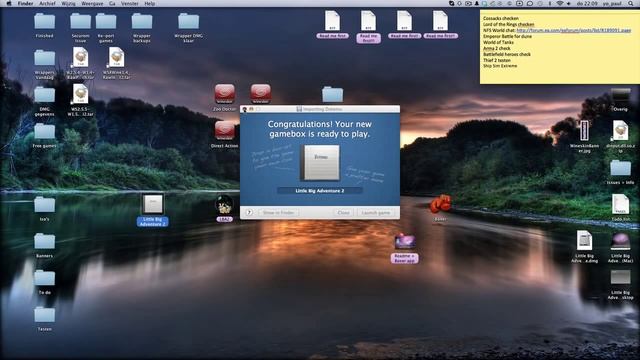This screenshot has width=640, height=360.
Task: Open the Finished folder on the desktop
Action: point(44,21)
